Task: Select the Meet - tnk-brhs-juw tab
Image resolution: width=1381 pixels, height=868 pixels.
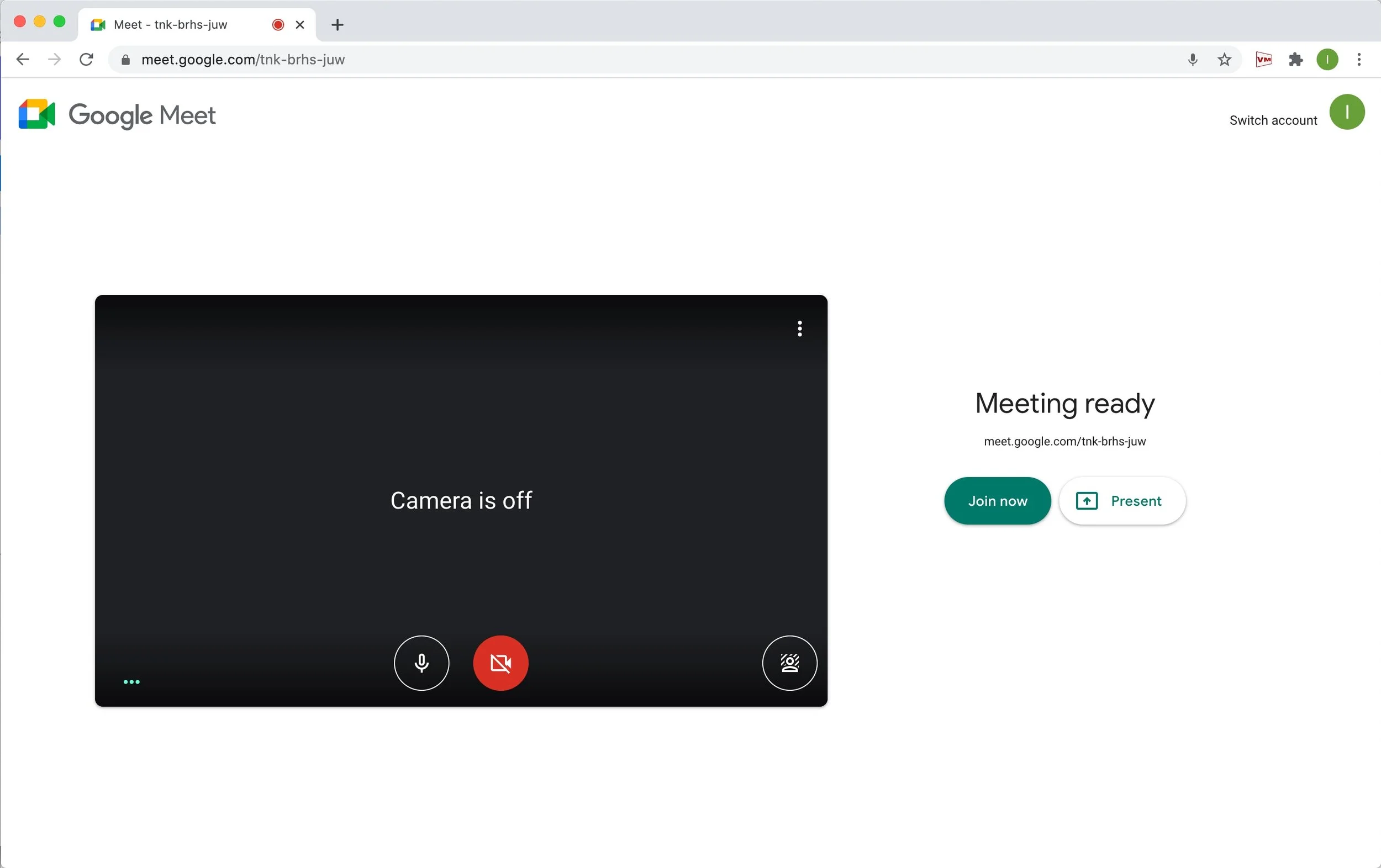Action: (x=171, y=25)
